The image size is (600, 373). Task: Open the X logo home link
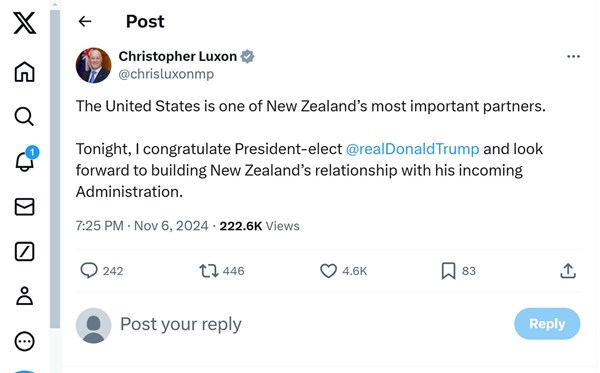24,23
